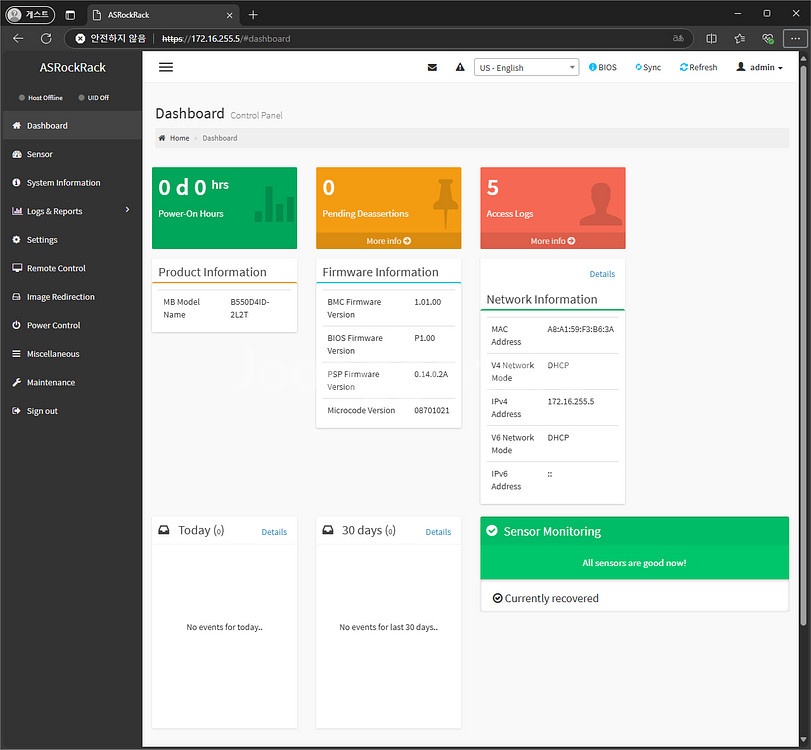Viewport: 811px width, 750px height.
Task: Refresh the dashboard page
Action: 698,68
